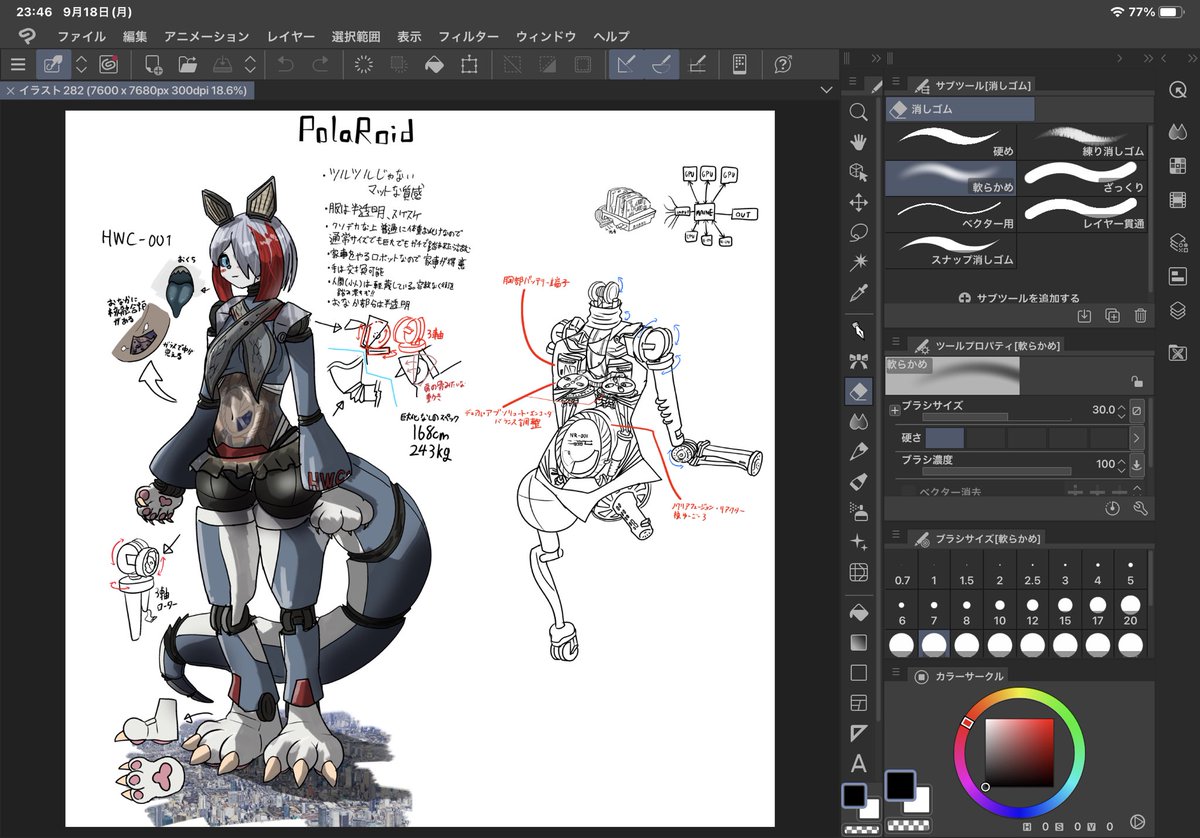Open save options up-down arrows

[x=250, y=64]
